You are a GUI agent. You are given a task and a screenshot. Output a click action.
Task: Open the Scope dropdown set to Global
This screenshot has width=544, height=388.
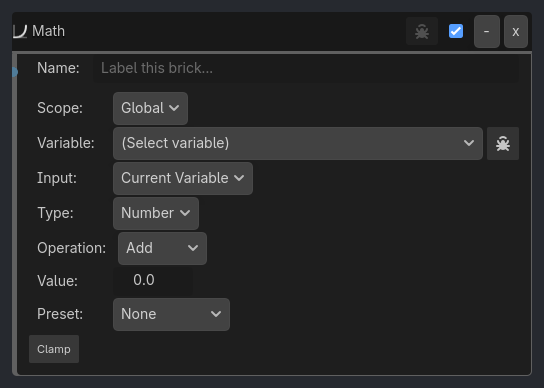tap(150, 108)
